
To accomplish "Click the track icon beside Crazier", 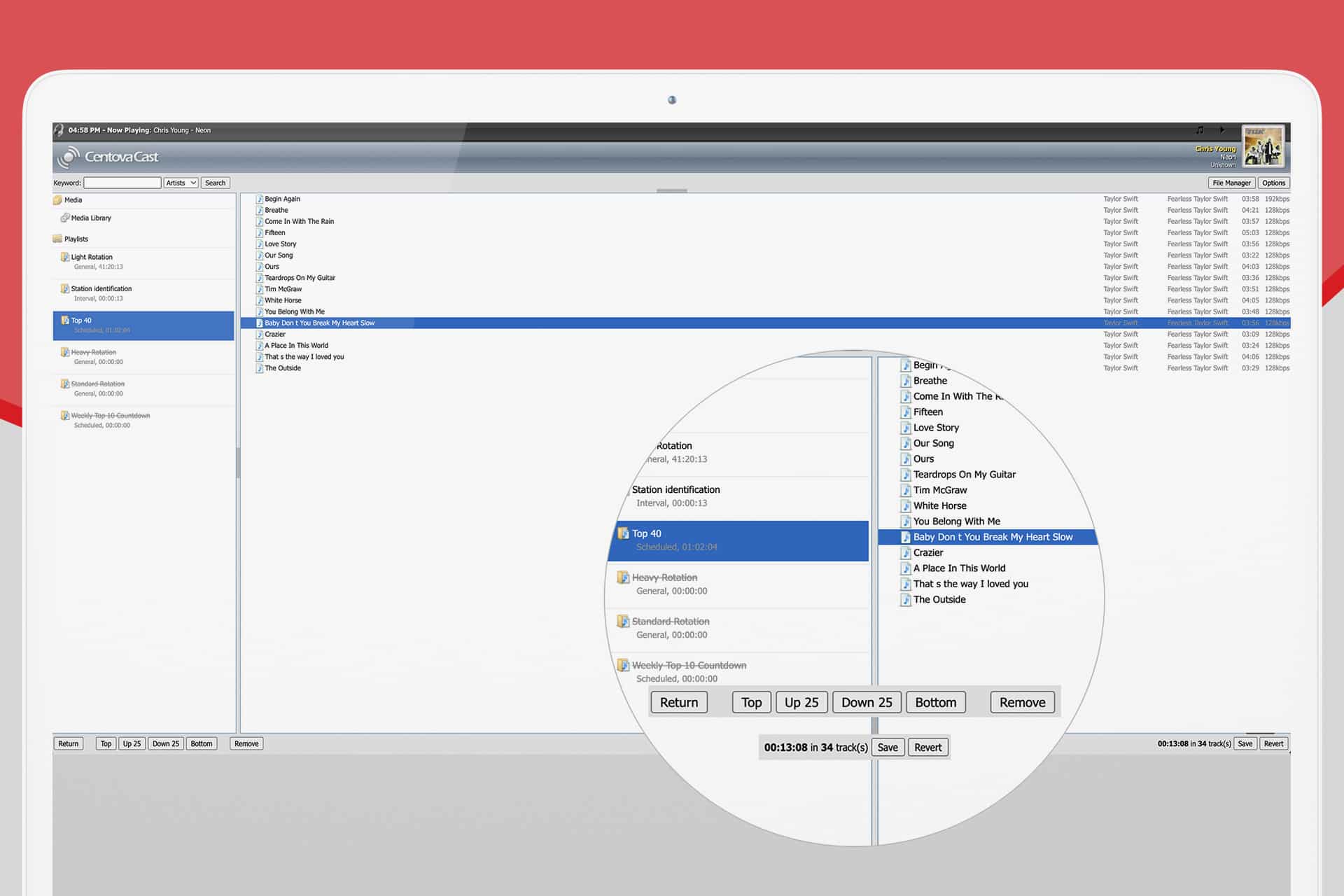I will 260,334.
